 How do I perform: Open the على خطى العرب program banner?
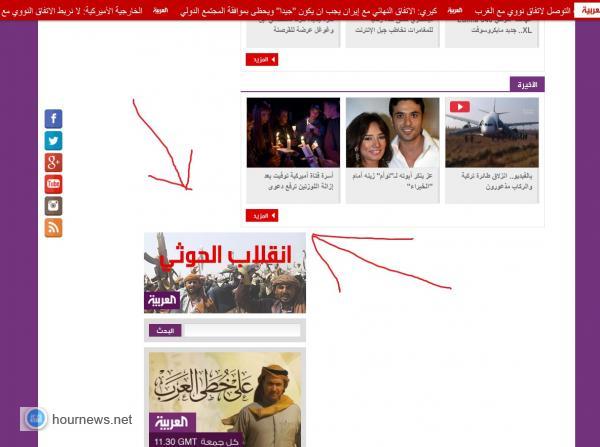point(225,399)
